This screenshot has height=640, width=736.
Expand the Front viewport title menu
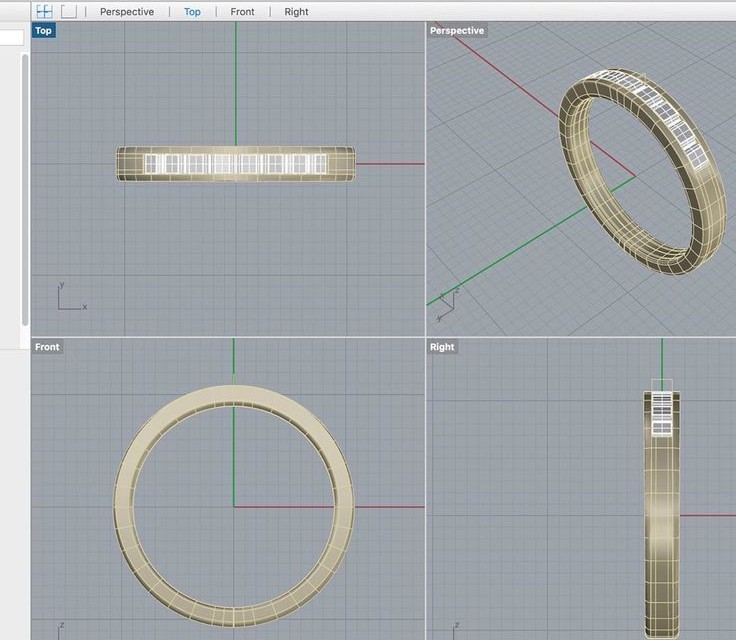47,347
